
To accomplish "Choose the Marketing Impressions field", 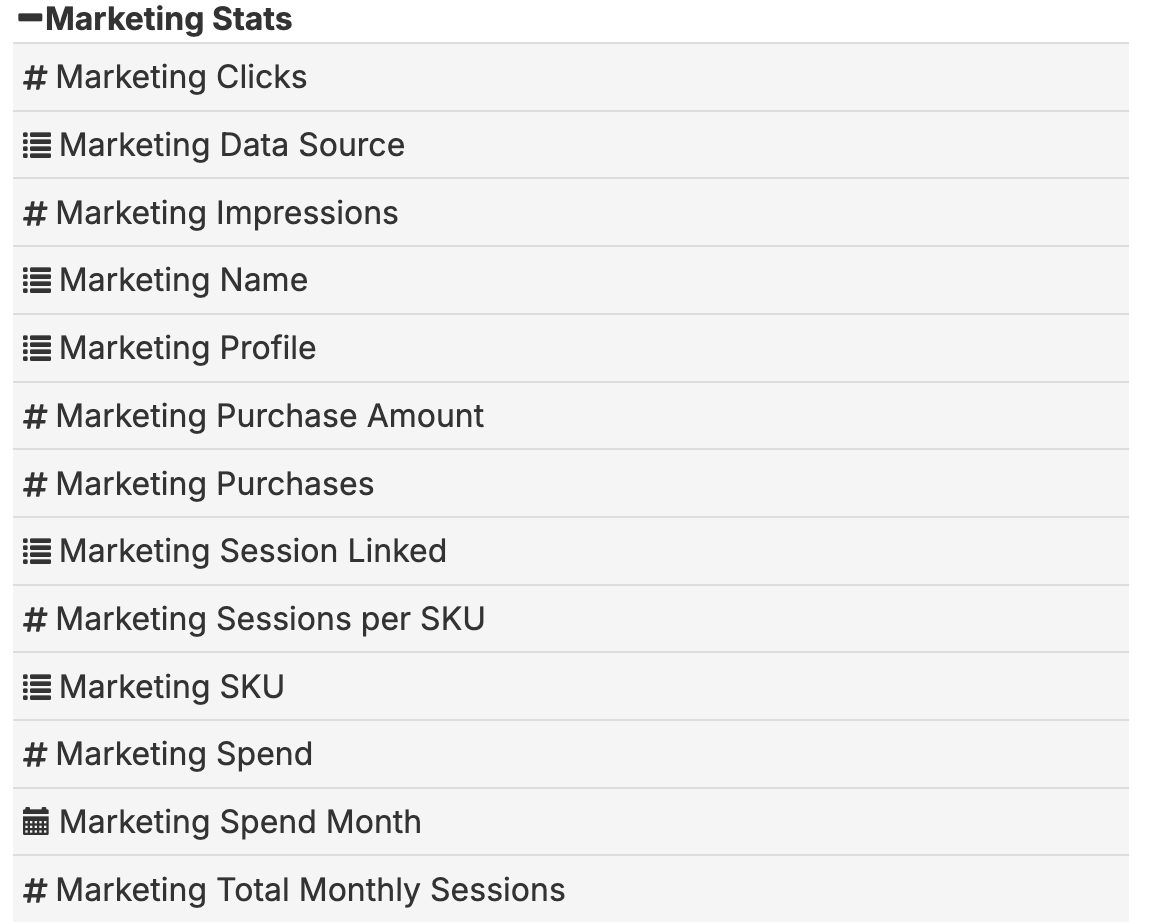I will [227, 214].
